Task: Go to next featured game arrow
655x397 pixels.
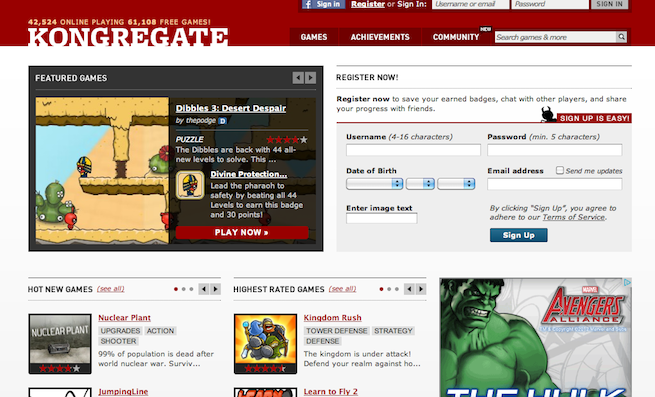Action: pos(310,78)
